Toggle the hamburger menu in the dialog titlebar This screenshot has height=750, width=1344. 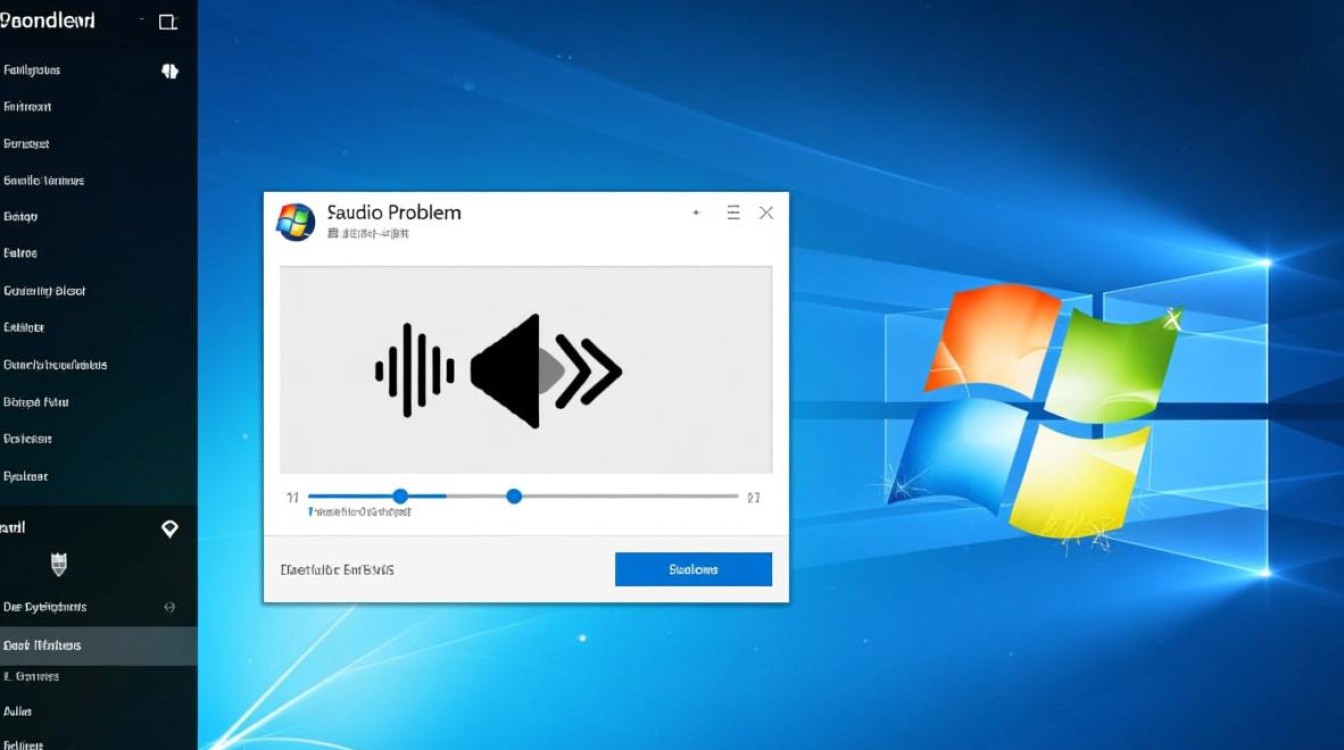pyautogui.click(x=732, y=212)
